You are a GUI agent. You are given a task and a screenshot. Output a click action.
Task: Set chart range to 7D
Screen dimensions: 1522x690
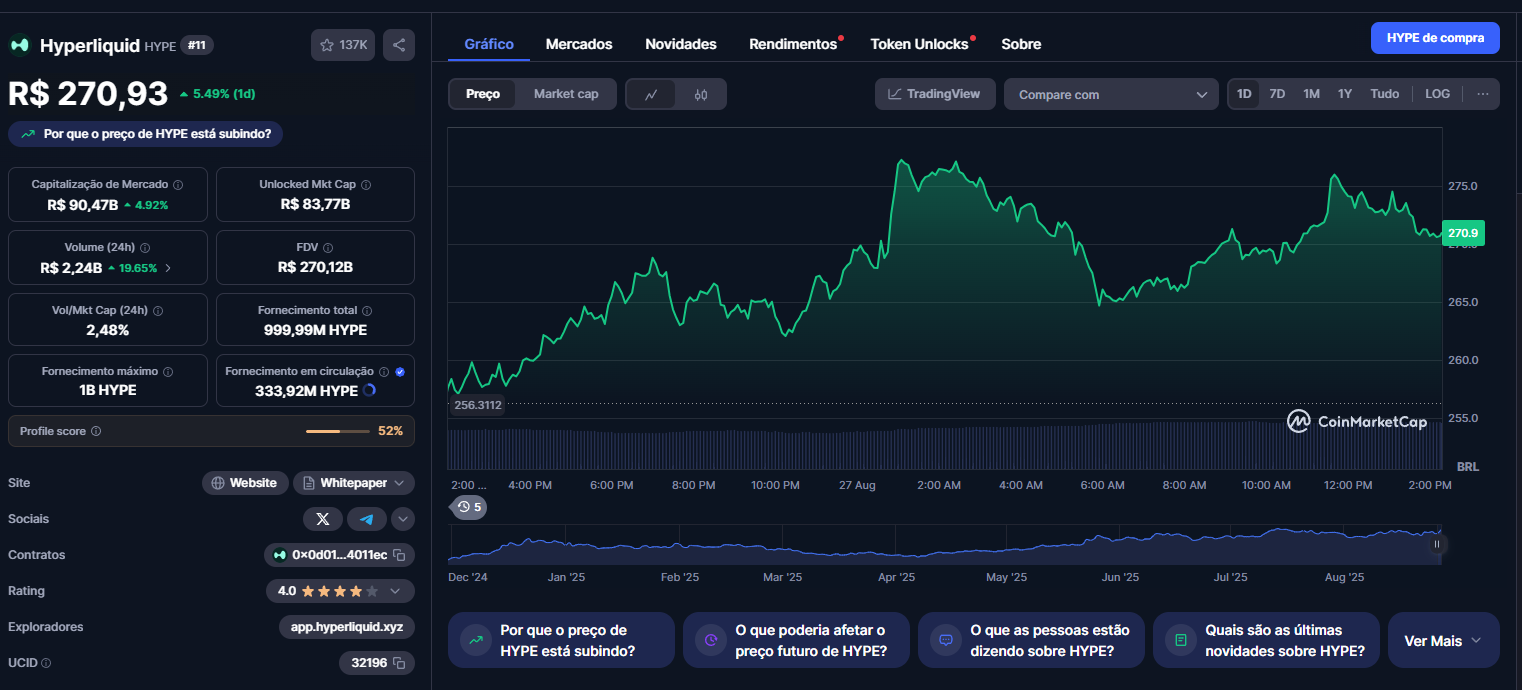click(1277, 94)
